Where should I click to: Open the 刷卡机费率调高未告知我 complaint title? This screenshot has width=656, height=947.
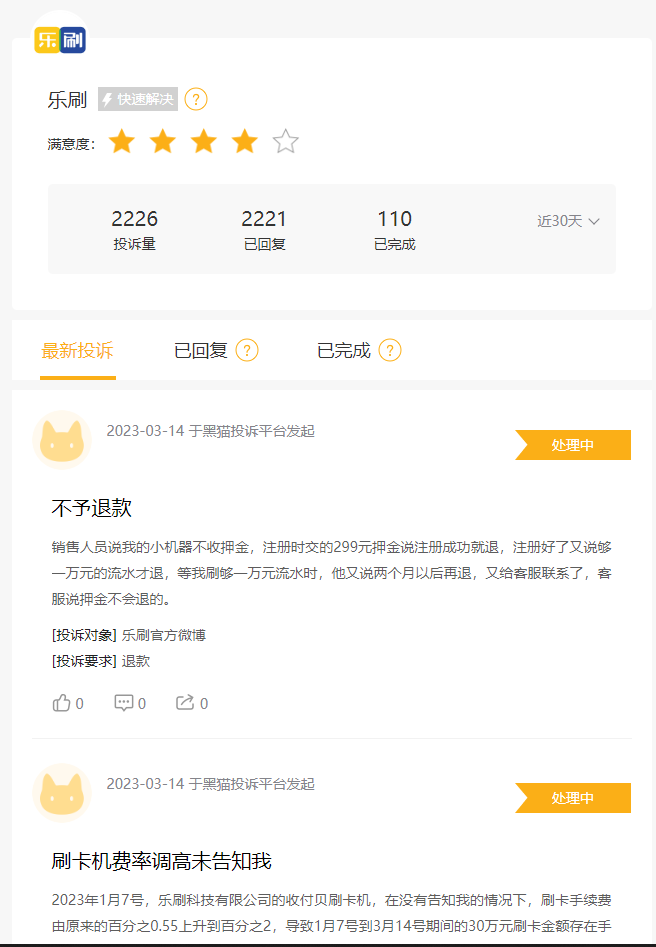tap(161, 861)
